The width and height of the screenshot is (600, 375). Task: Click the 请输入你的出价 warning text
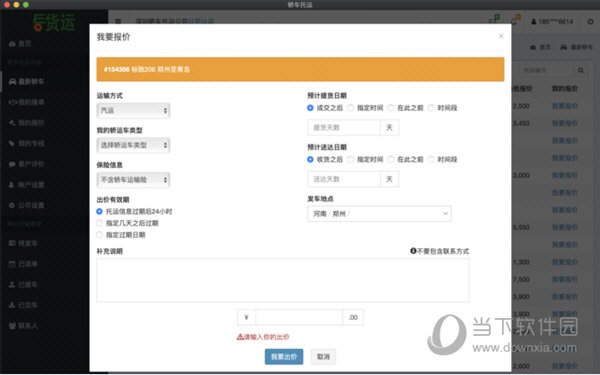click(x=263, y=337)
